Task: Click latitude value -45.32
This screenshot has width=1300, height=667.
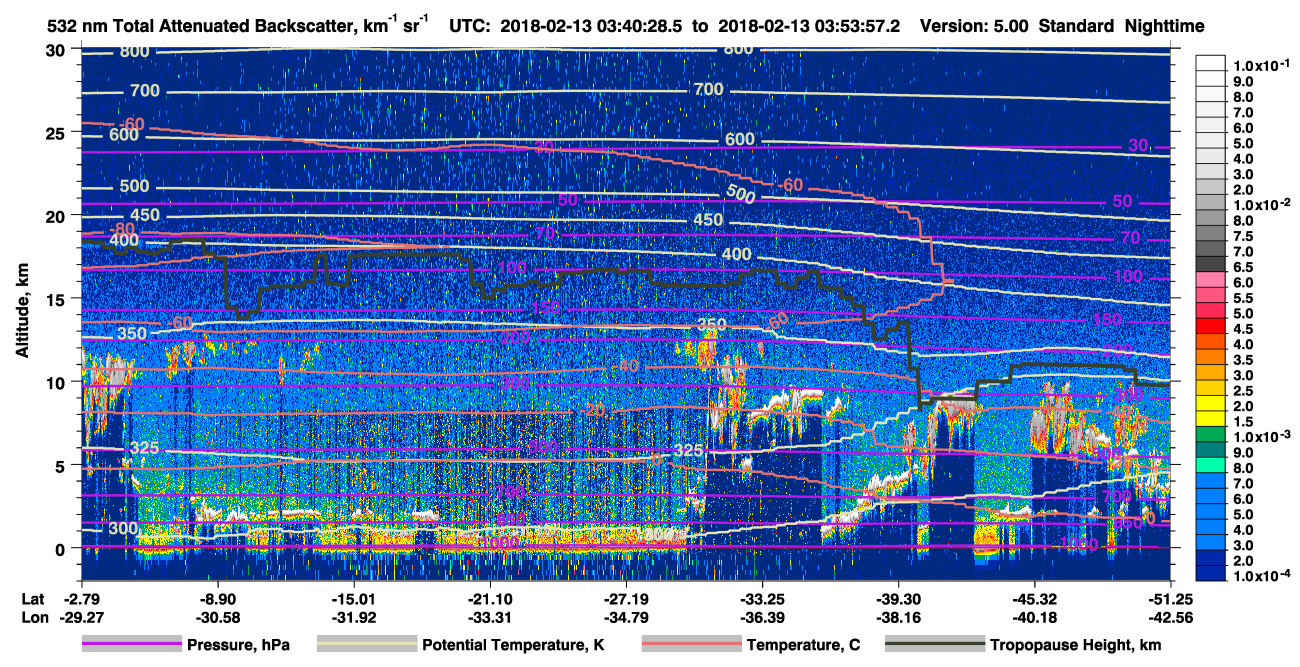Action: (x=1034, y=598)
